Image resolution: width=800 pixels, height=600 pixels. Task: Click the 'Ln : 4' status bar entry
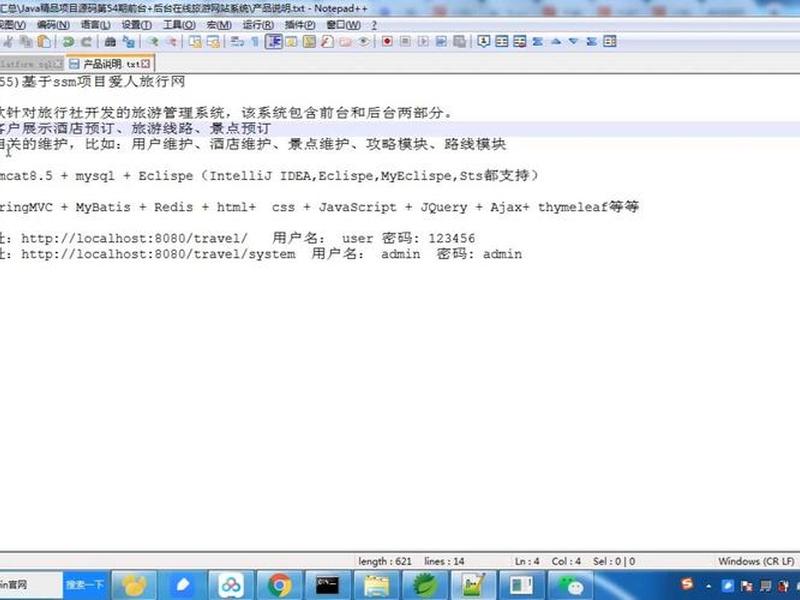pyautogui.click(x=527, y=561)
